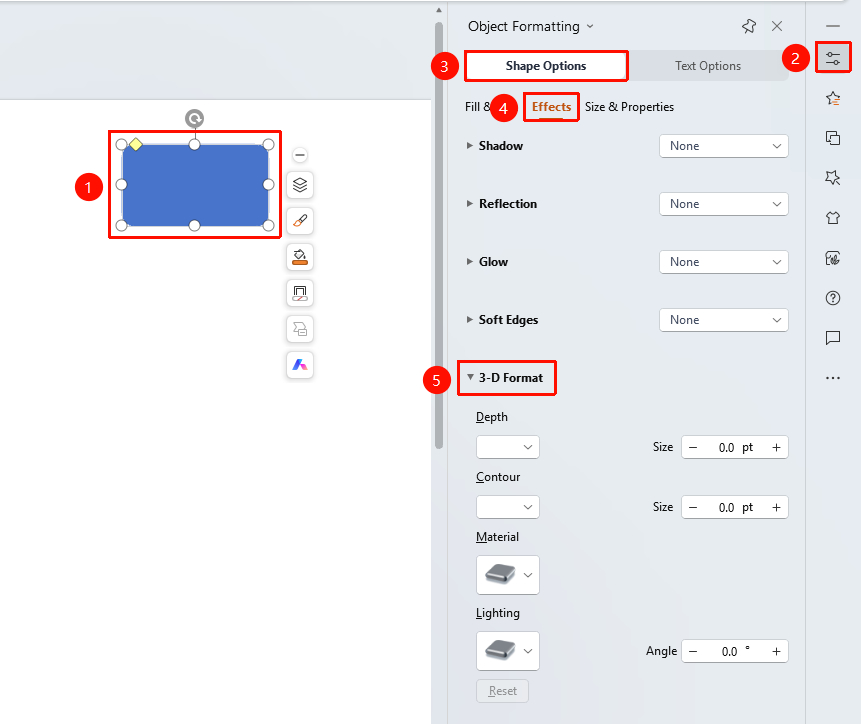The width and height of the screenshot is (861, 724).
Task: Open the speech bubble comment icon
Action: point(833,338)
